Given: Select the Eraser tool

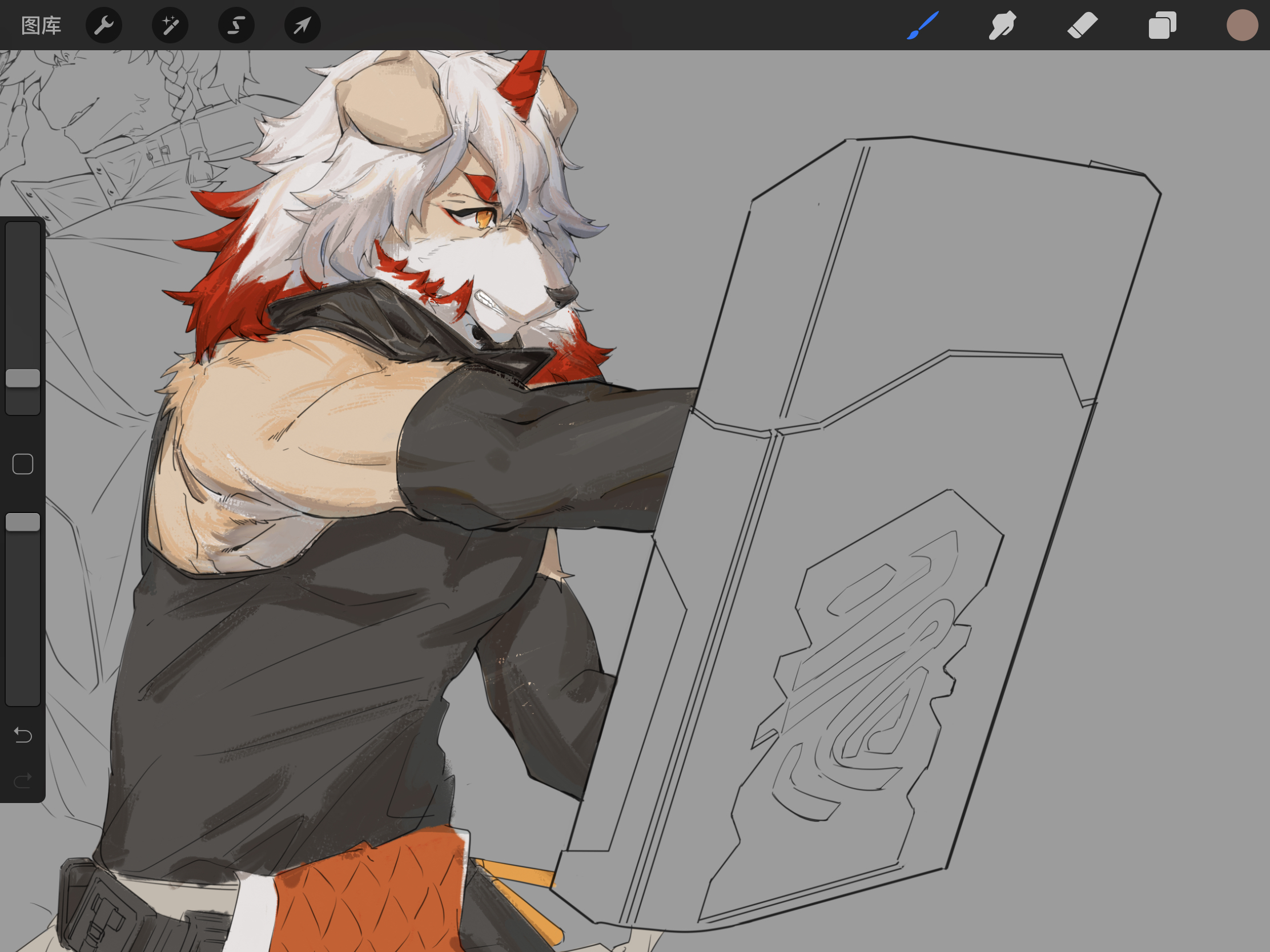Looking at the screenshot, I should pos(1082,25).
